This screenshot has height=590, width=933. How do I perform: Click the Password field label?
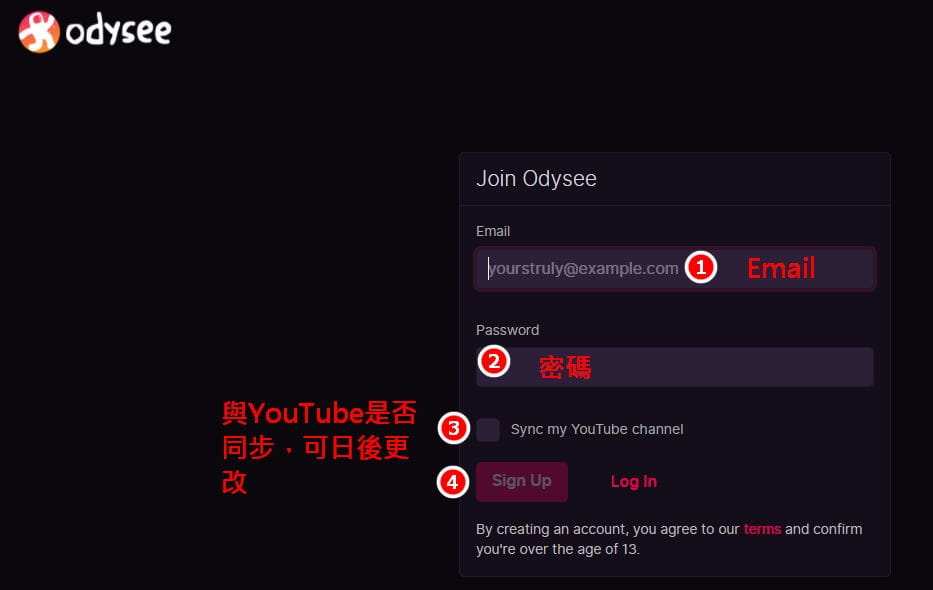point(508,330)
